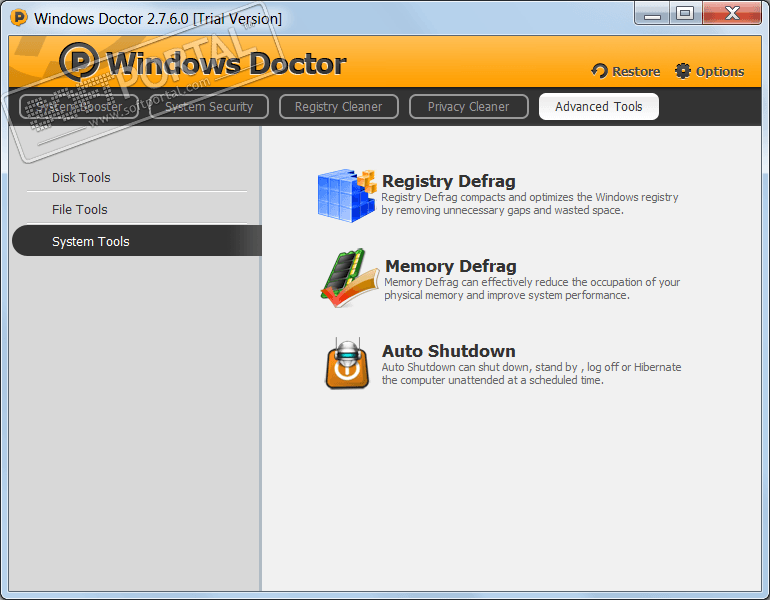Switch to the System Security tab

(209, 107)
